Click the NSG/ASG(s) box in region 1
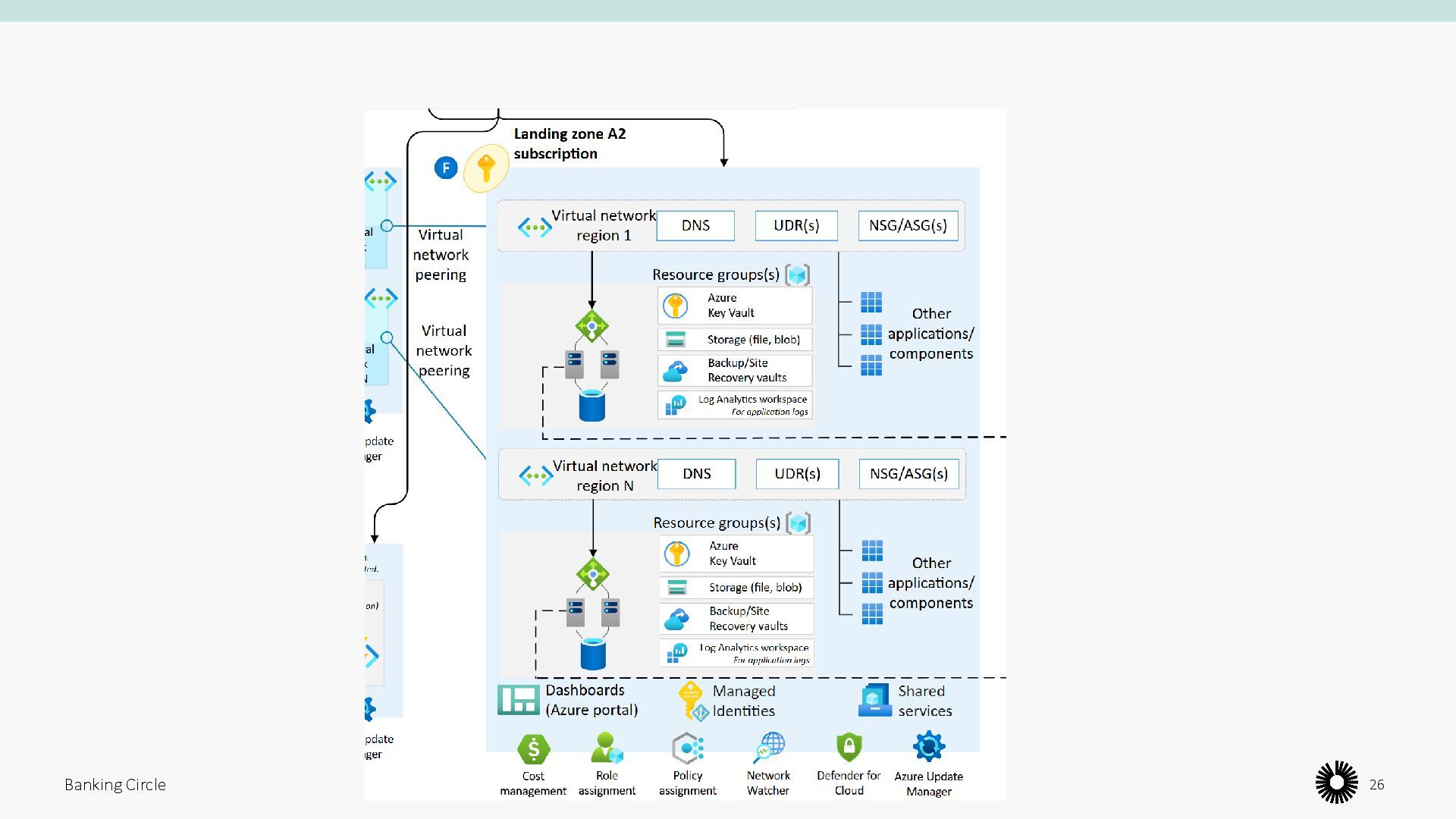The width and height of the screenshot is (1456, 819). 908,225
